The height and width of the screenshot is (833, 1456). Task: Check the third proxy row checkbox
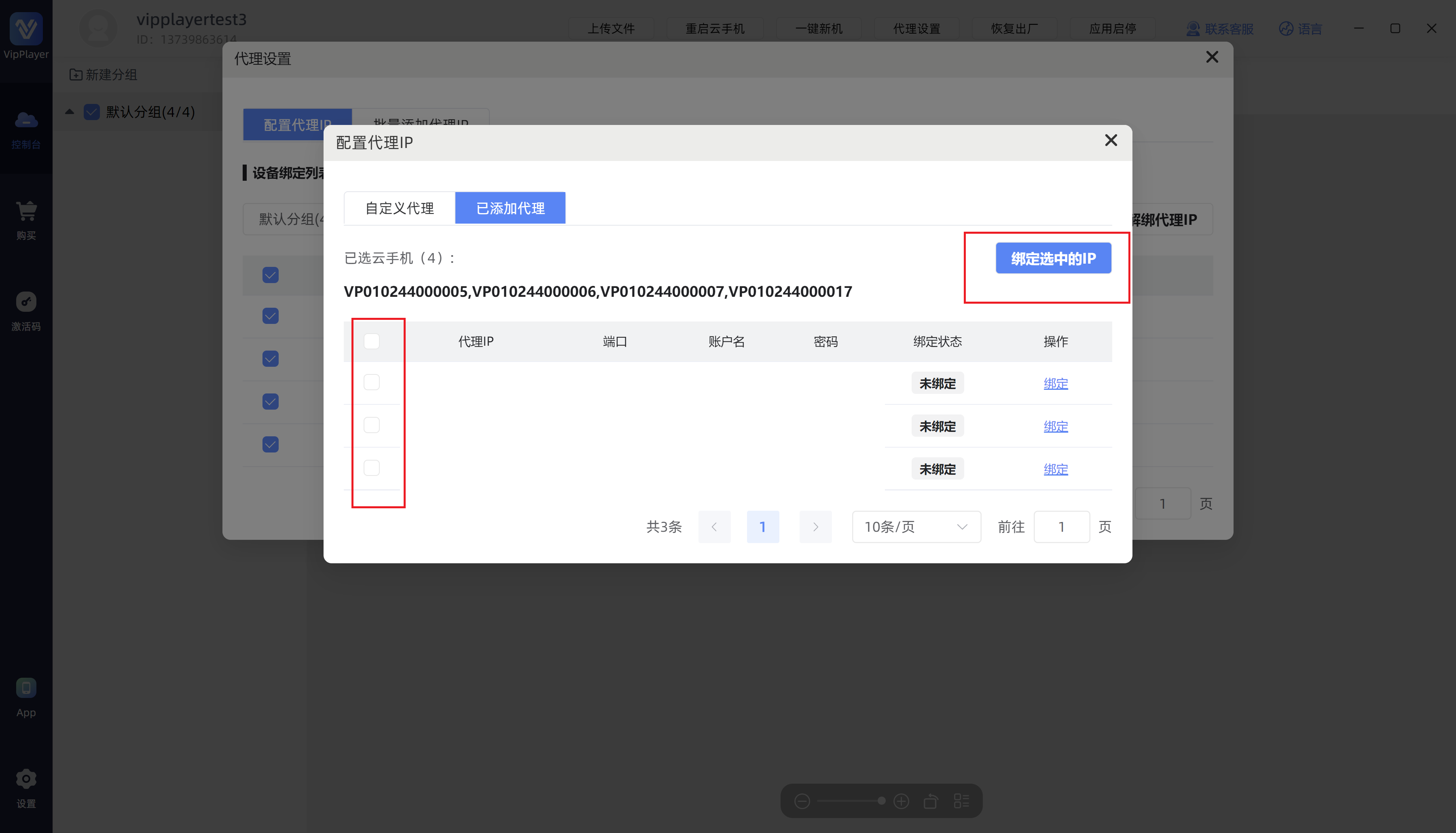point(371,468)
